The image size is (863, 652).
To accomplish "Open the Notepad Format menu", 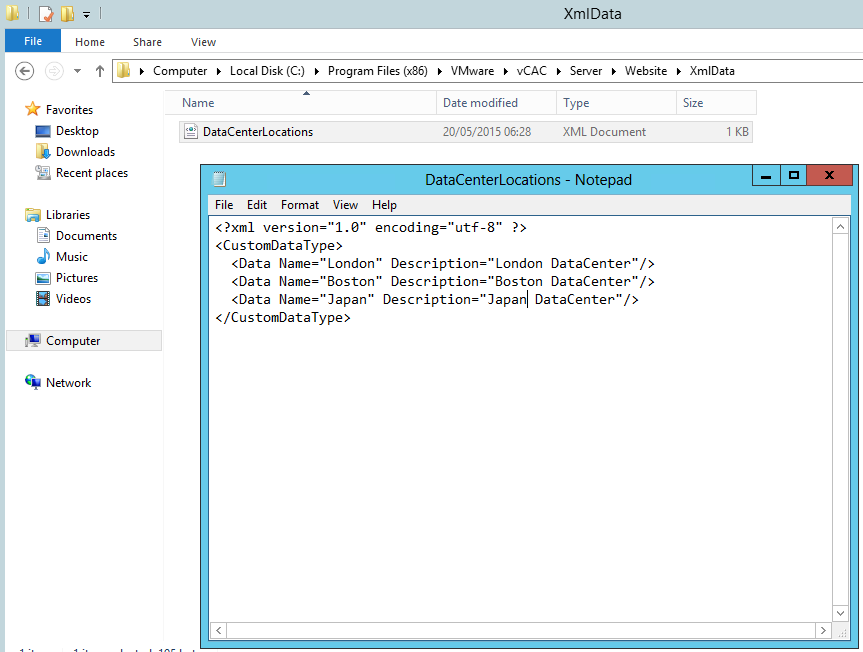I will tap(300, 205).
